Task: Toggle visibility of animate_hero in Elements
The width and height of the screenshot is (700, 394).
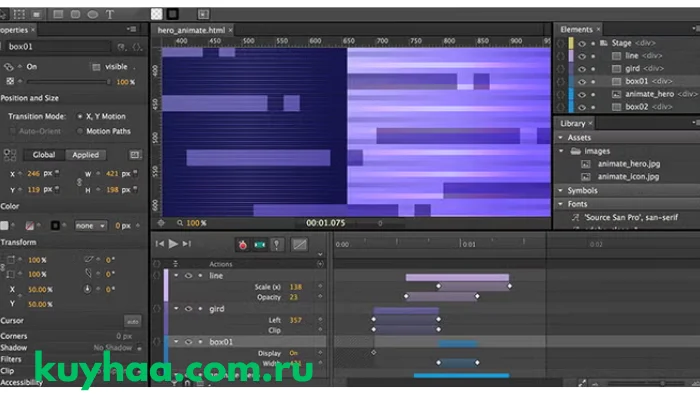Action: click(582, 95)
